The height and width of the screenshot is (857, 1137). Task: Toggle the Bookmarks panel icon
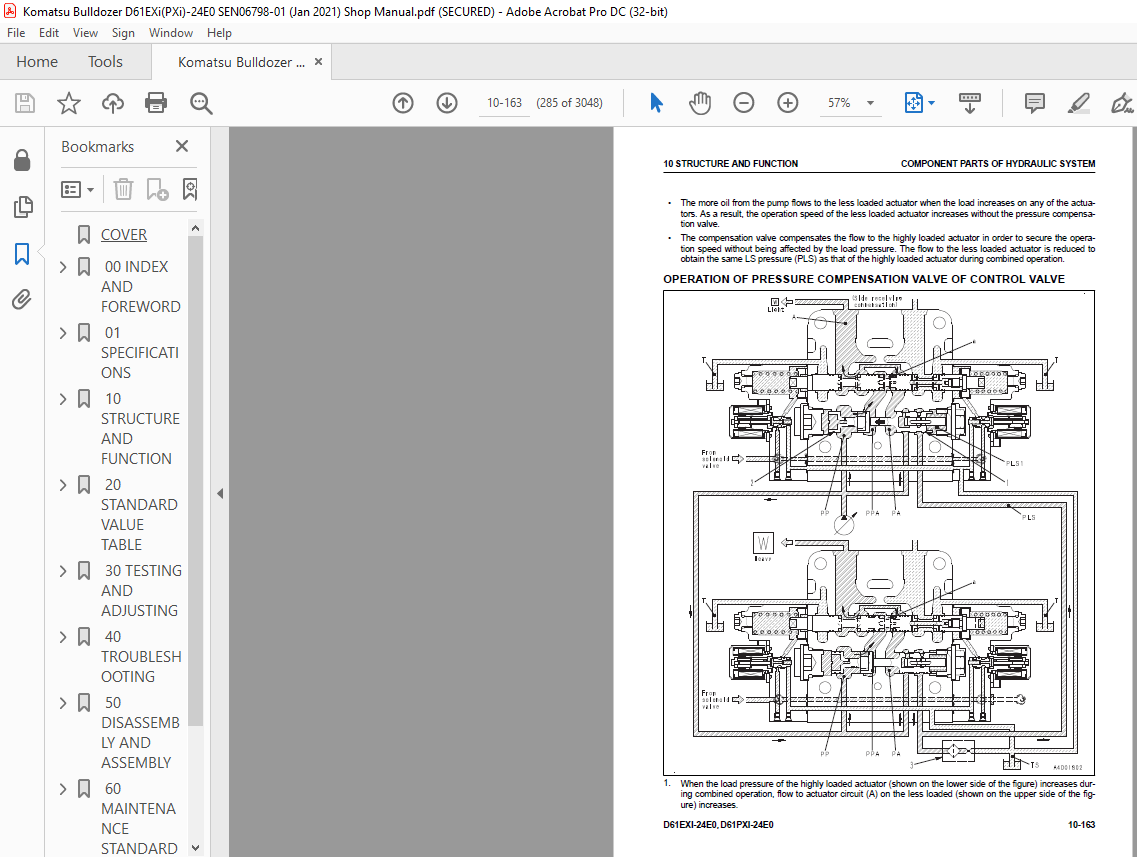[22, 254]
